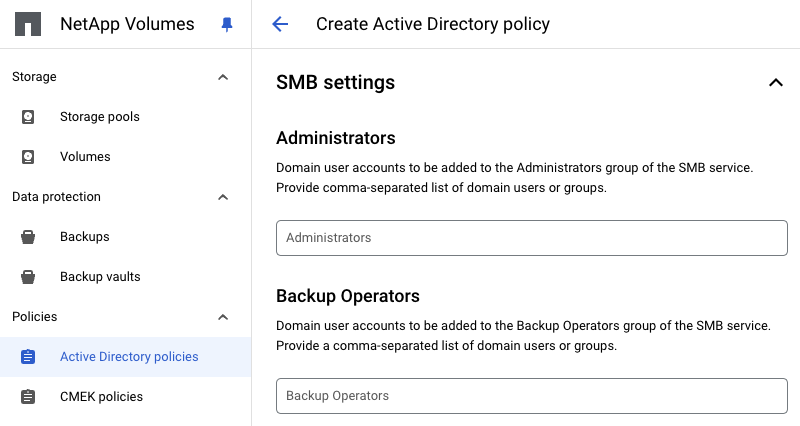The image size is (800, 426).
Task: Click the NetApp Volumes logo icon
Action: (x=27, y=24)
